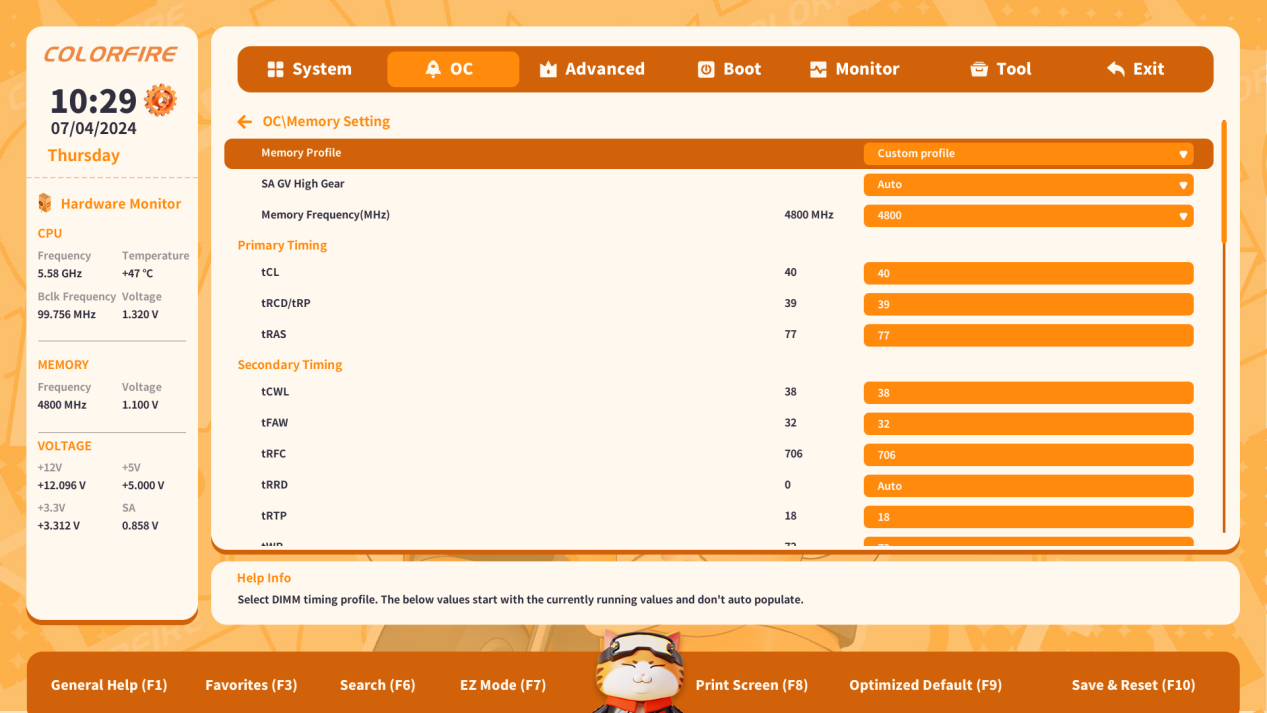
Task: Click the gear icon next to clock
Action: tap(160, 100)
